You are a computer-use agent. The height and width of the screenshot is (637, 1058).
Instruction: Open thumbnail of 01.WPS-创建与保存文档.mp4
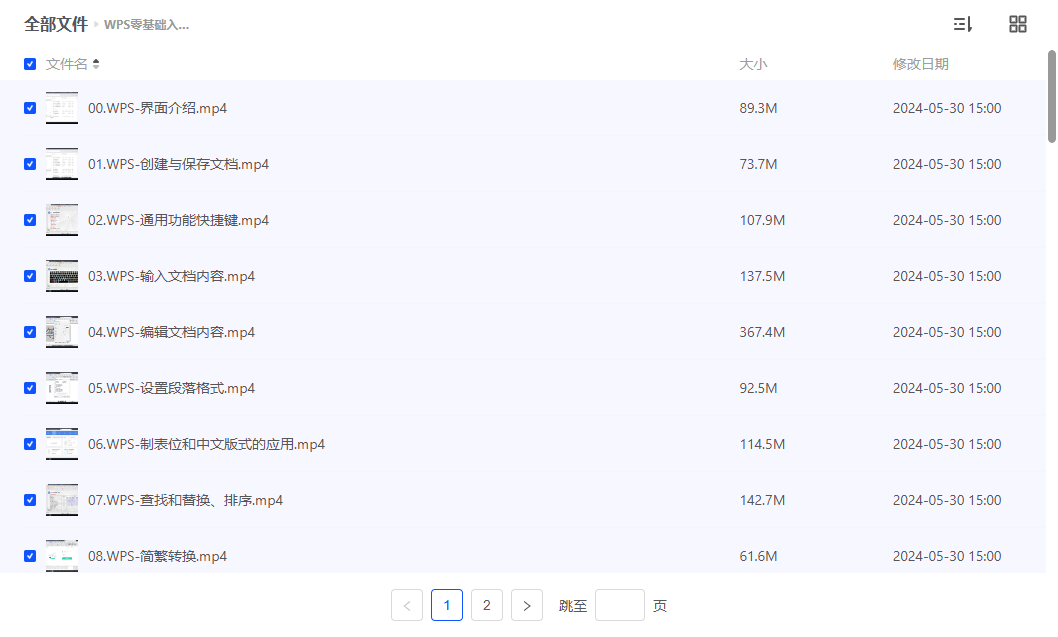point(62,164)
